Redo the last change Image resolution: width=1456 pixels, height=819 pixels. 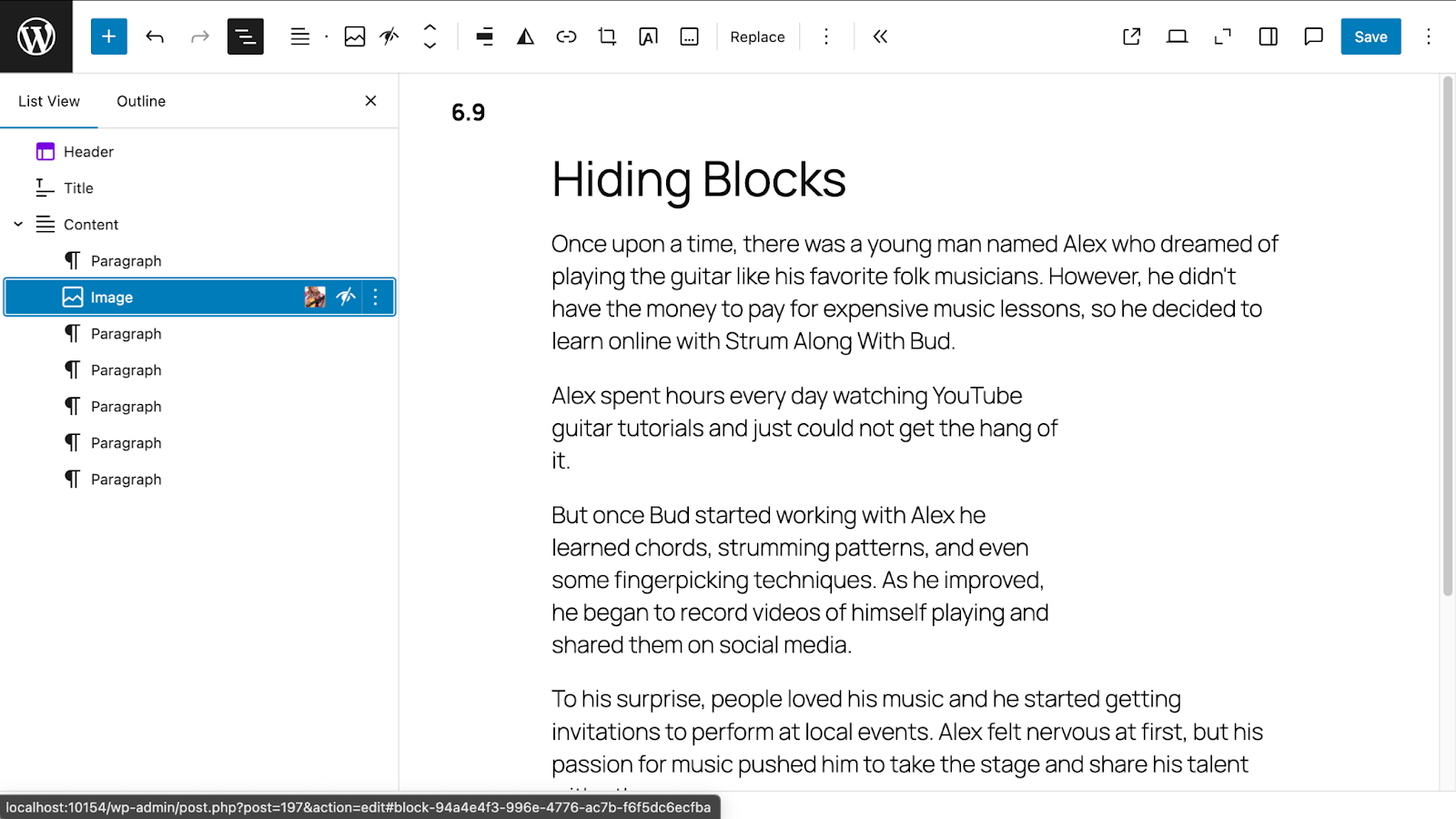[198, 36]
